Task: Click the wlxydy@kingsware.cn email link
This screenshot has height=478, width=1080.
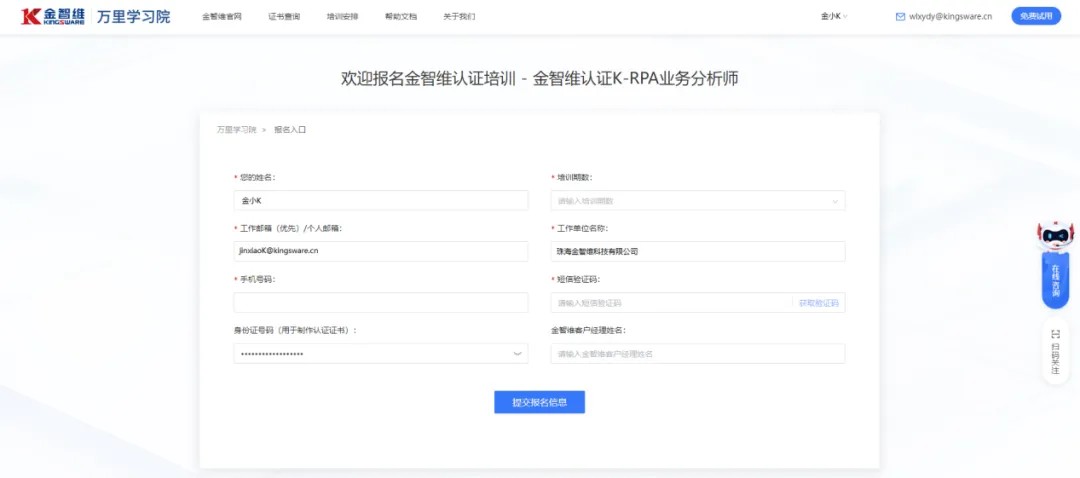Action: [951, 17]
